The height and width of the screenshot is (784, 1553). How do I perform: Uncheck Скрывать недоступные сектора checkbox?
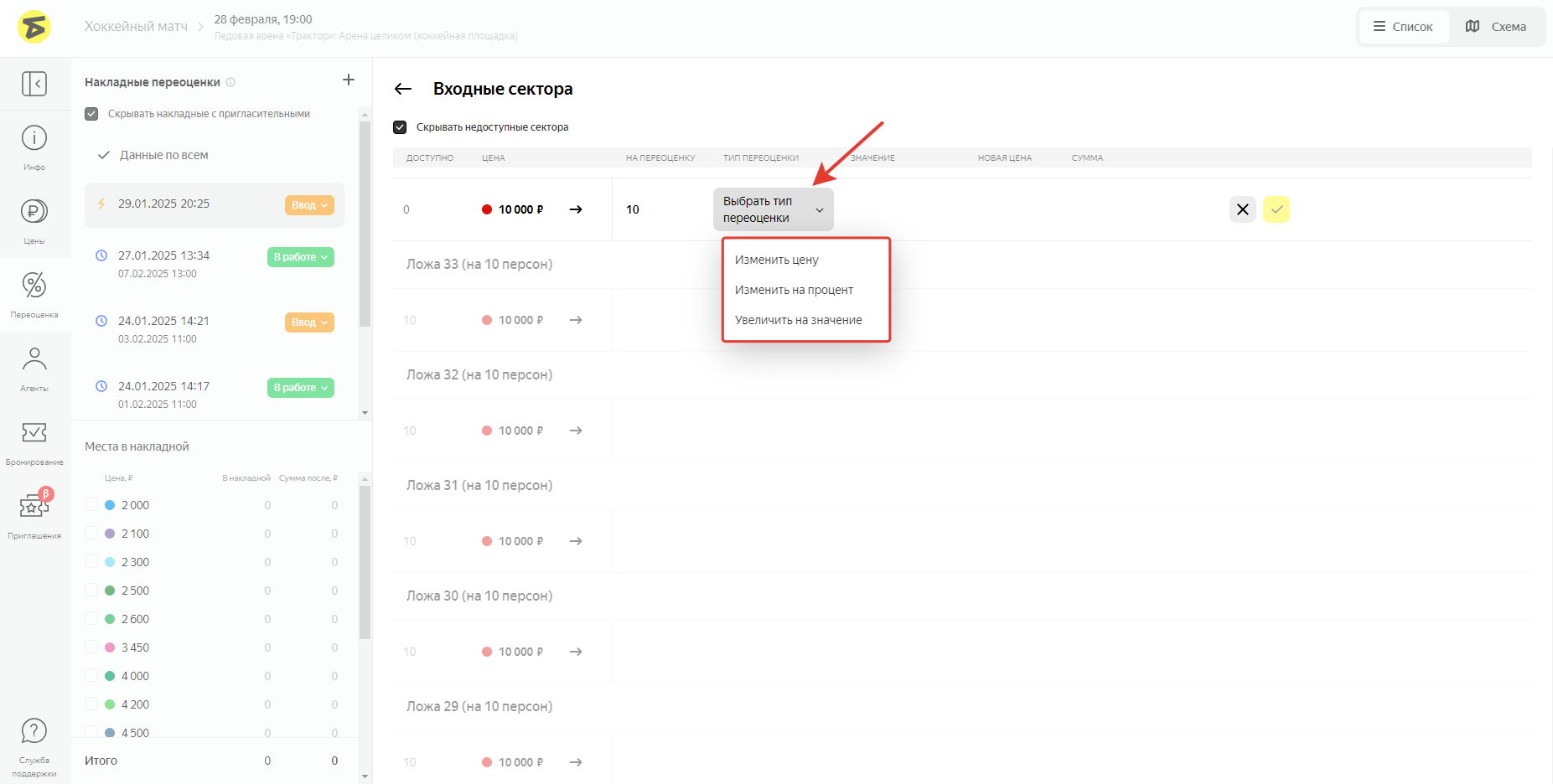(x=400, y=127)
